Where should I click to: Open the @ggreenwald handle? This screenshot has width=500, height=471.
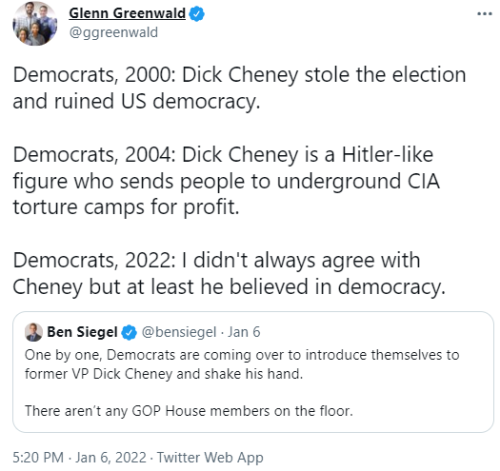tap(113, 33)
